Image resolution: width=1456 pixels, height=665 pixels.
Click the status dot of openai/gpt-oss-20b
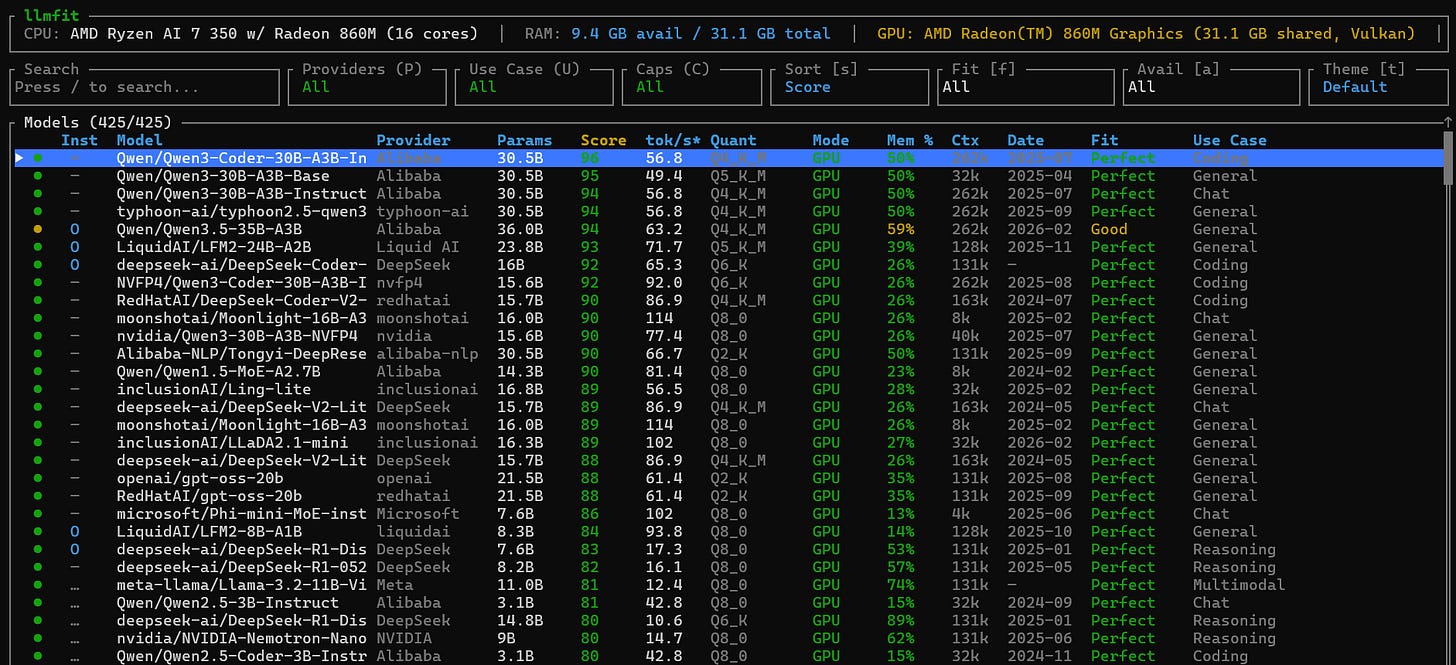click(38, 478)
